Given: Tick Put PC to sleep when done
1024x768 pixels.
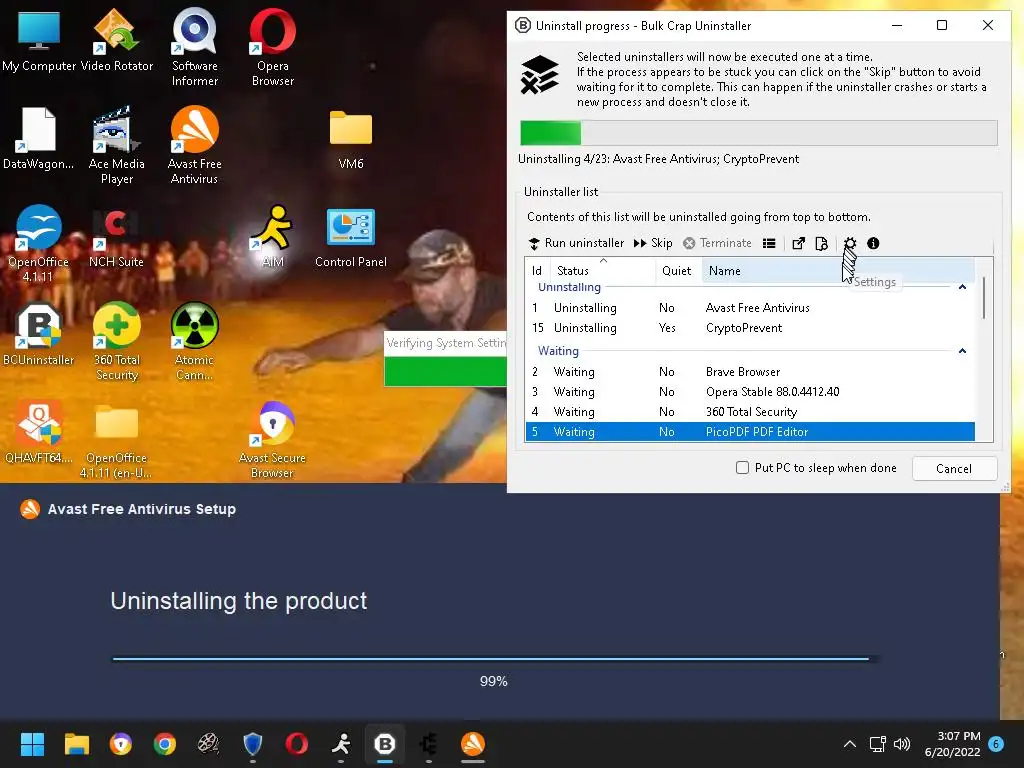Looking at the screenshot, I should (743, 468).
